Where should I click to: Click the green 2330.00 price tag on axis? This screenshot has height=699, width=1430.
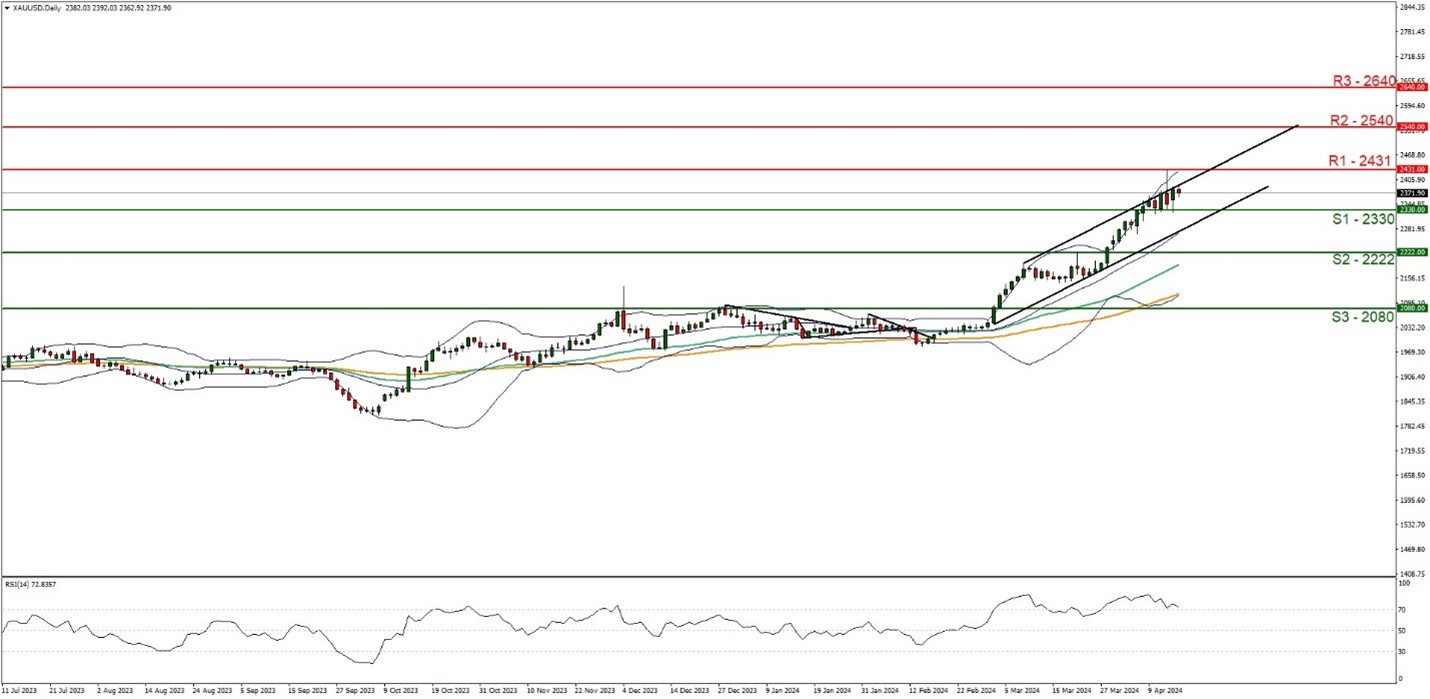[x=1411, y=210]
